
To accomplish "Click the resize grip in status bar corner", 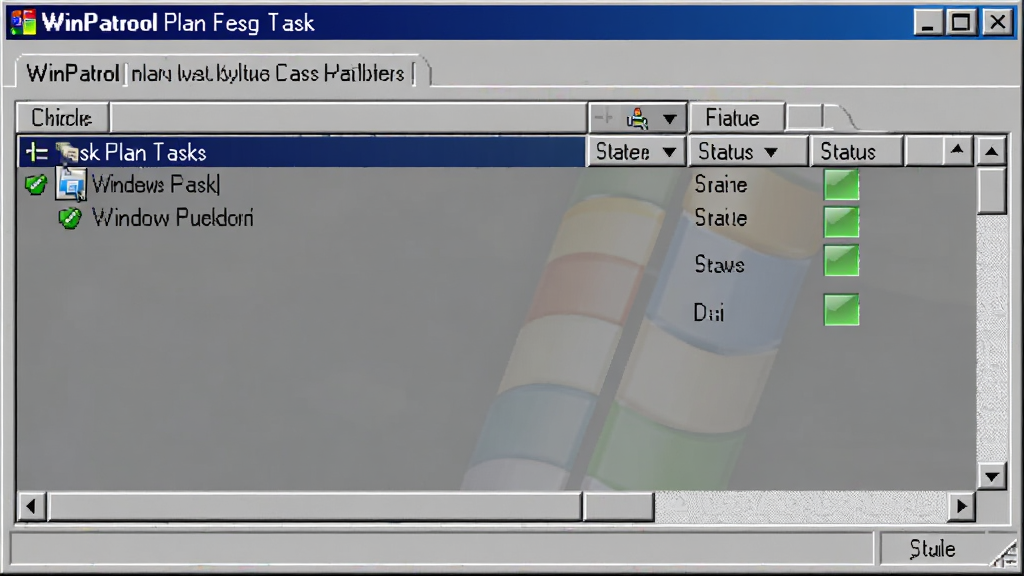I will (1004, 554).
